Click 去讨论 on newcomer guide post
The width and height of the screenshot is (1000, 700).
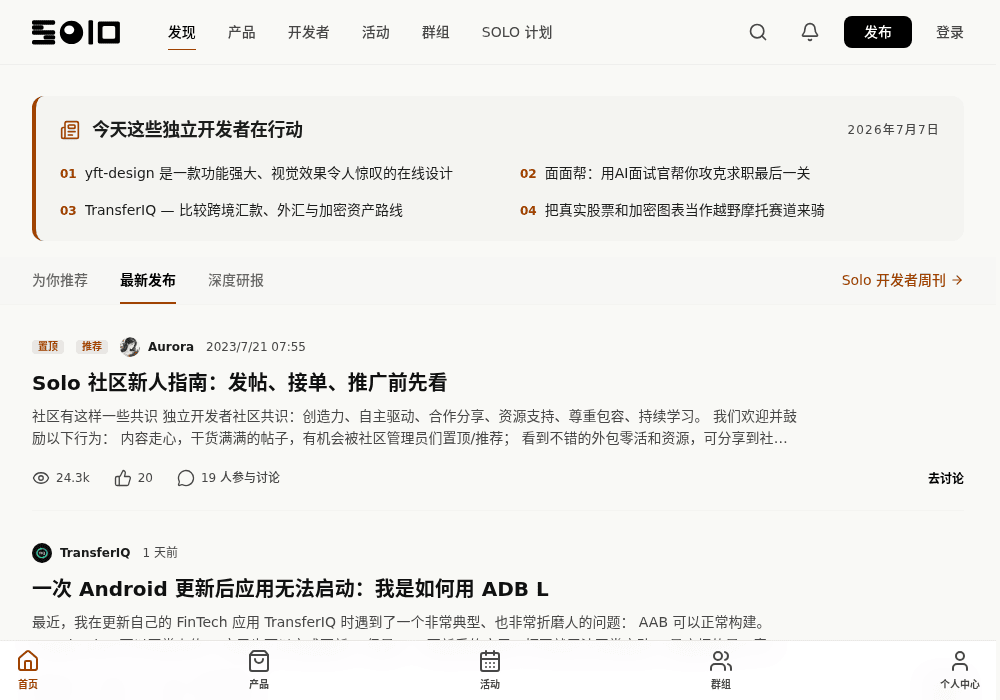[x=946, y=478]
